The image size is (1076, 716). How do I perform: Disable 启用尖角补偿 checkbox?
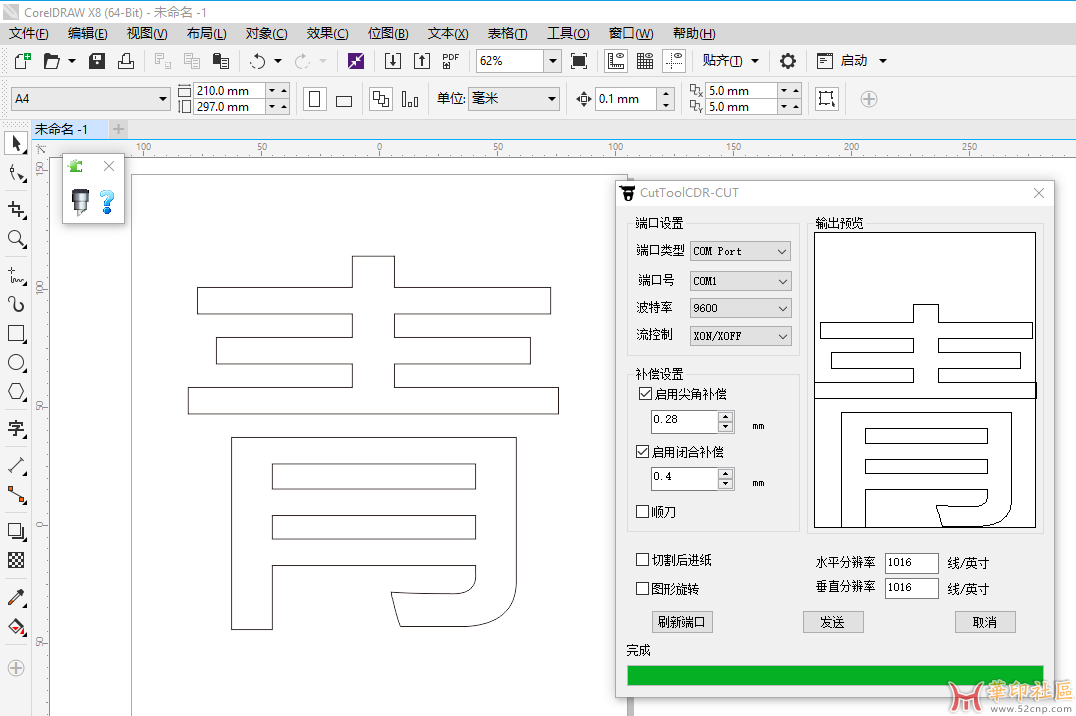[x=643, y=394]
